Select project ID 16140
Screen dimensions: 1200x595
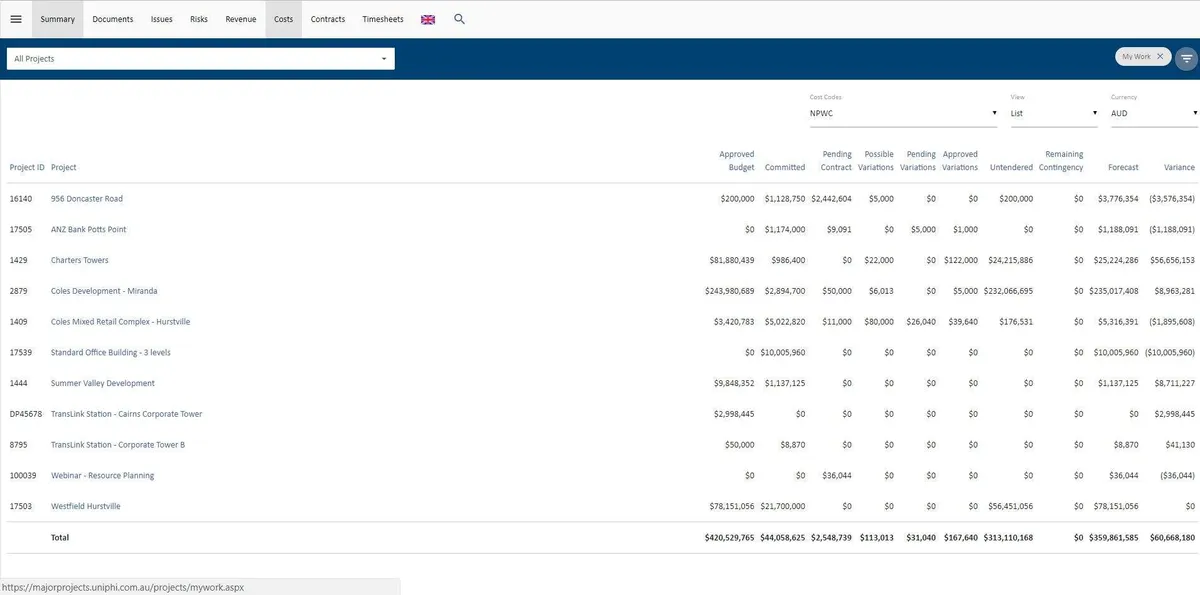21,199
